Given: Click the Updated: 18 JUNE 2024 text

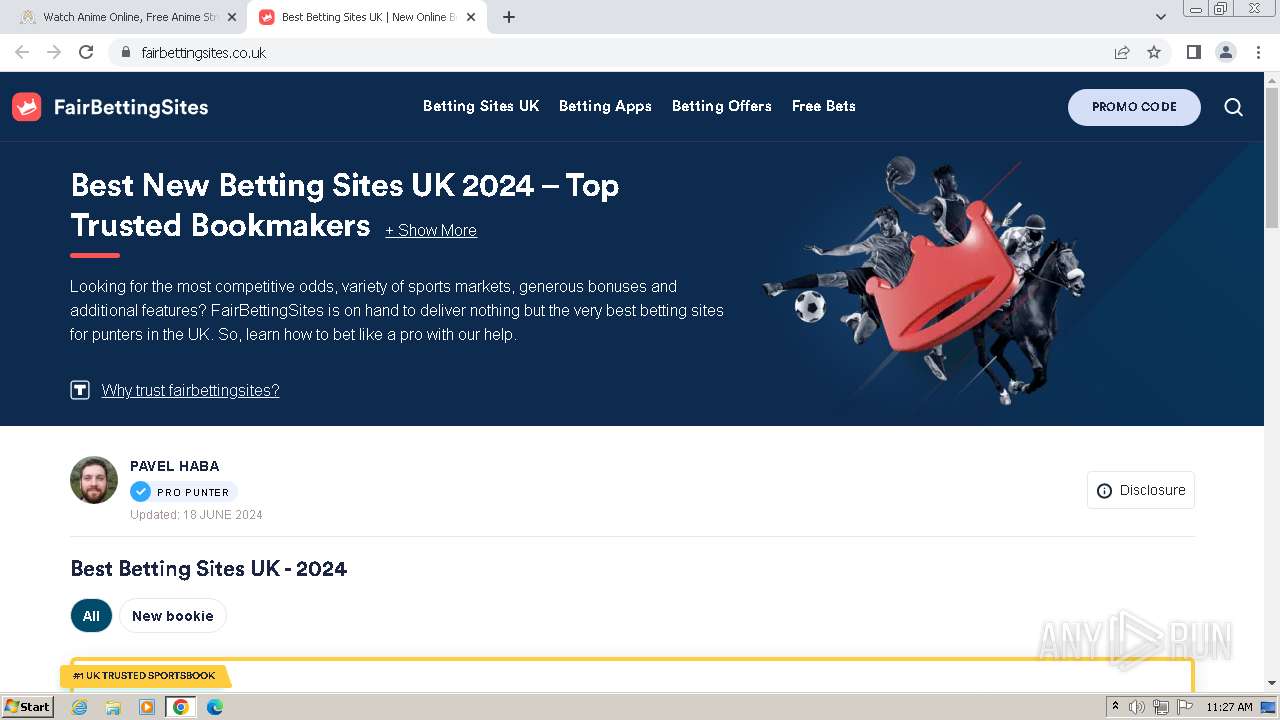Looking at the screenshot, I should pos(196,515).
